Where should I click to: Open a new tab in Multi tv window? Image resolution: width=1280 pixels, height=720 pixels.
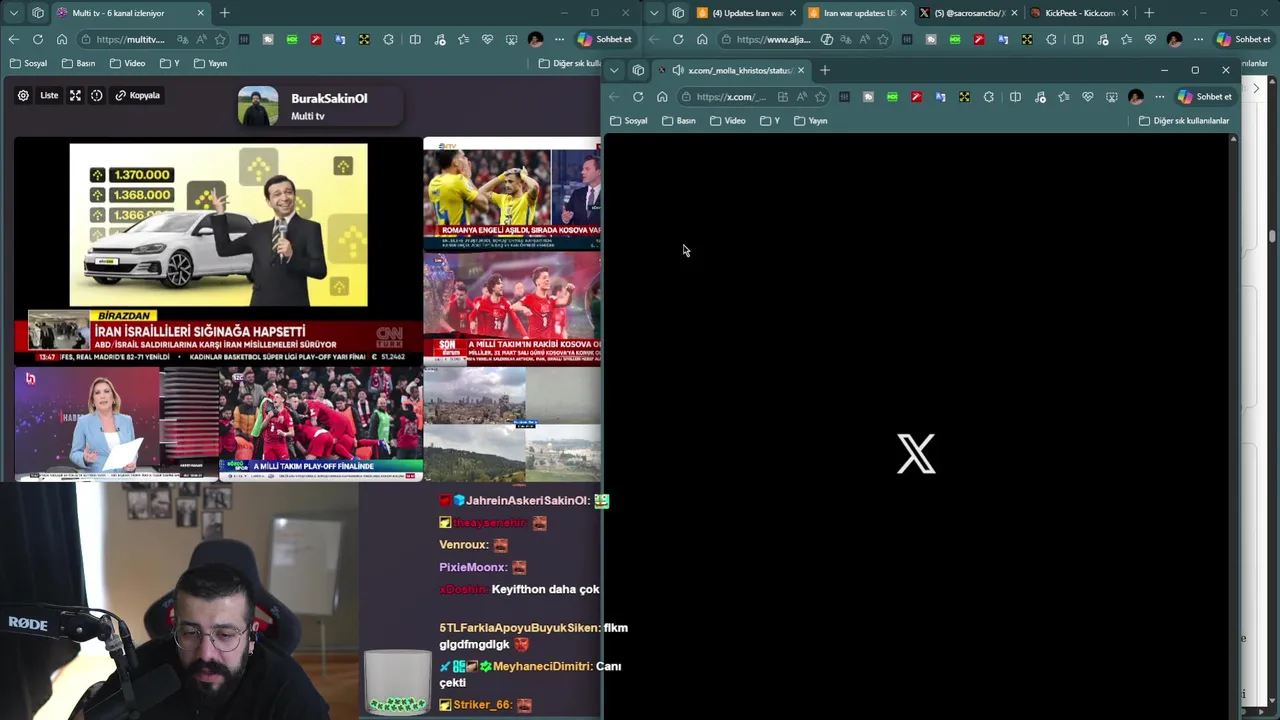coord(224,13)
